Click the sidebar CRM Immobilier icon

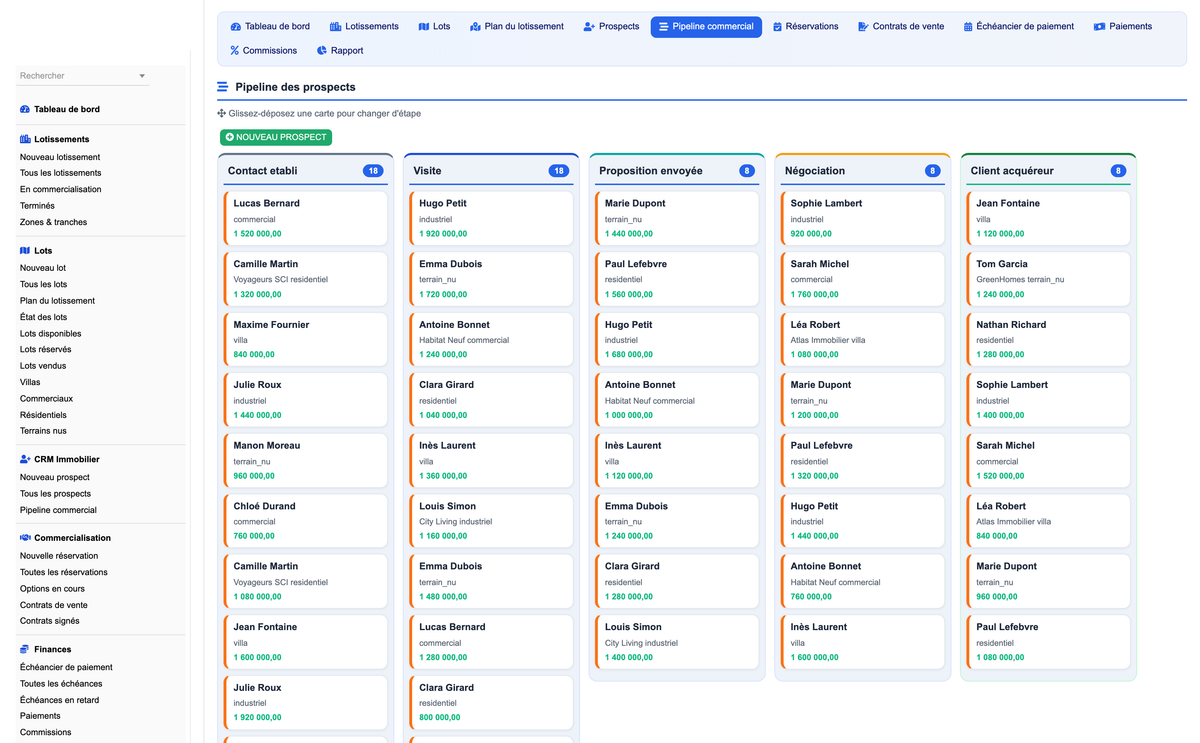click(25, 460)
